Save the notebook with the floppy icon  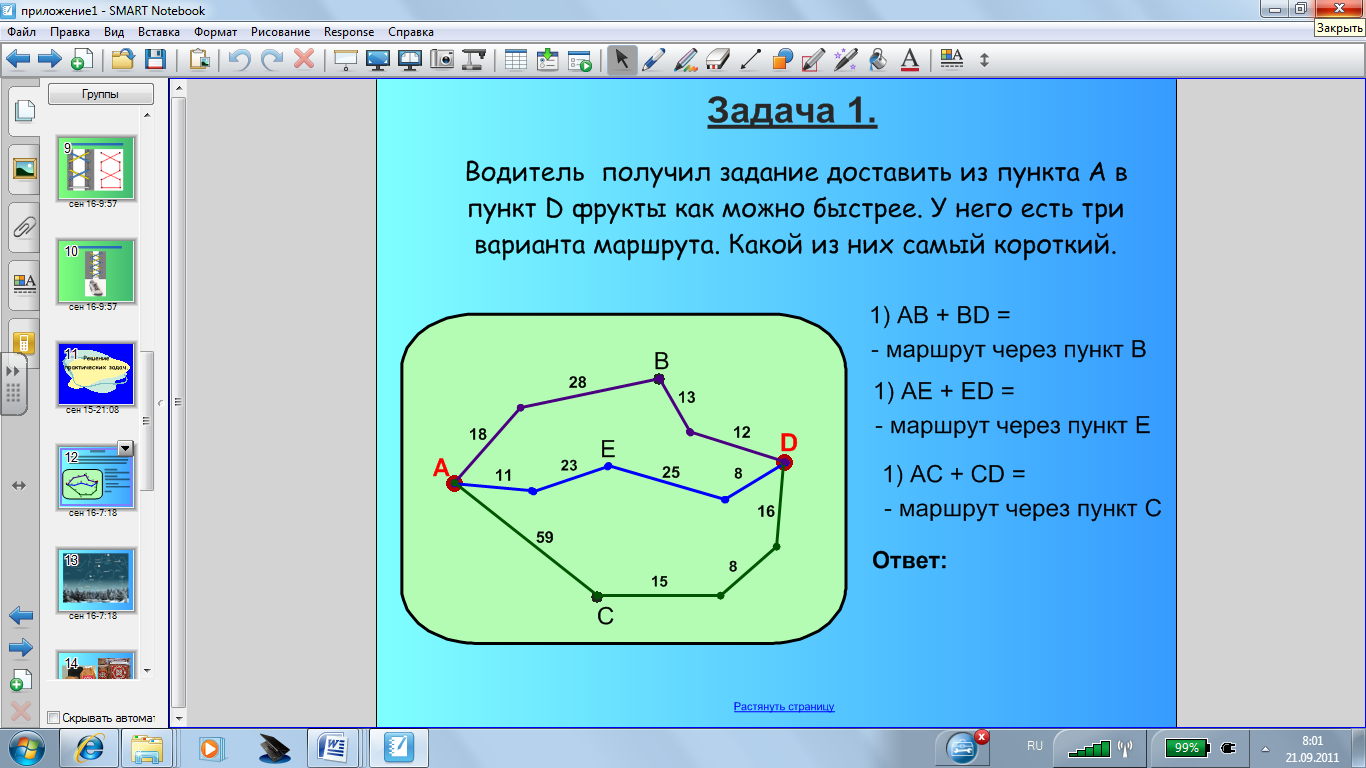(155, 59)
